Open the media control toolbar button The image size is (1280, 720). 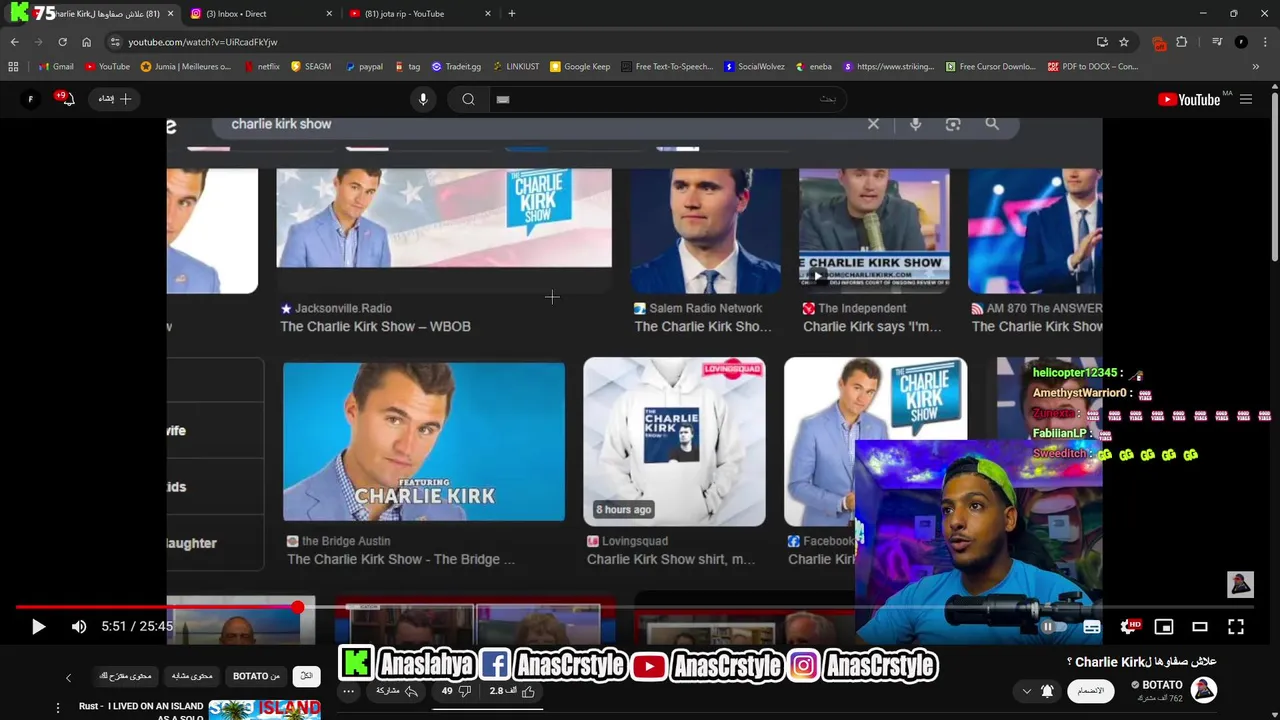tap(1217, 42)
